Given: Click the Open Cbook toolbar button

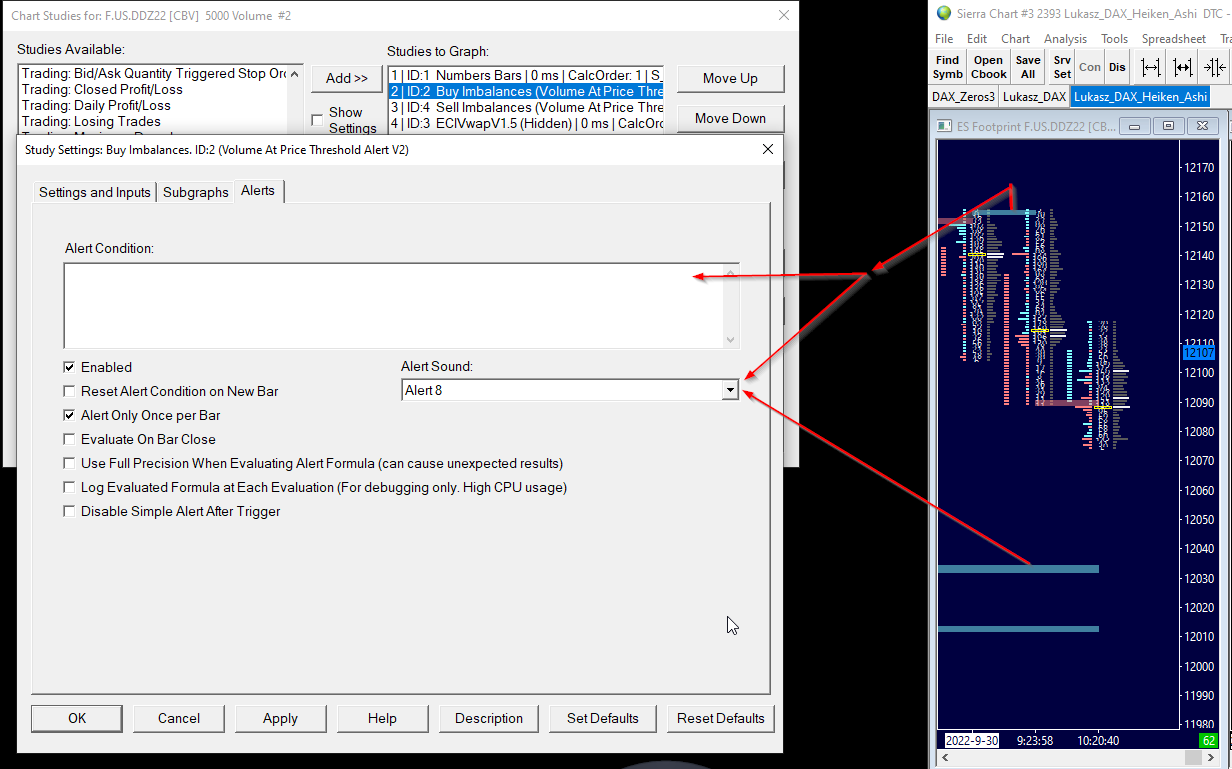Looking at the screenshot, I should (988, 67).
